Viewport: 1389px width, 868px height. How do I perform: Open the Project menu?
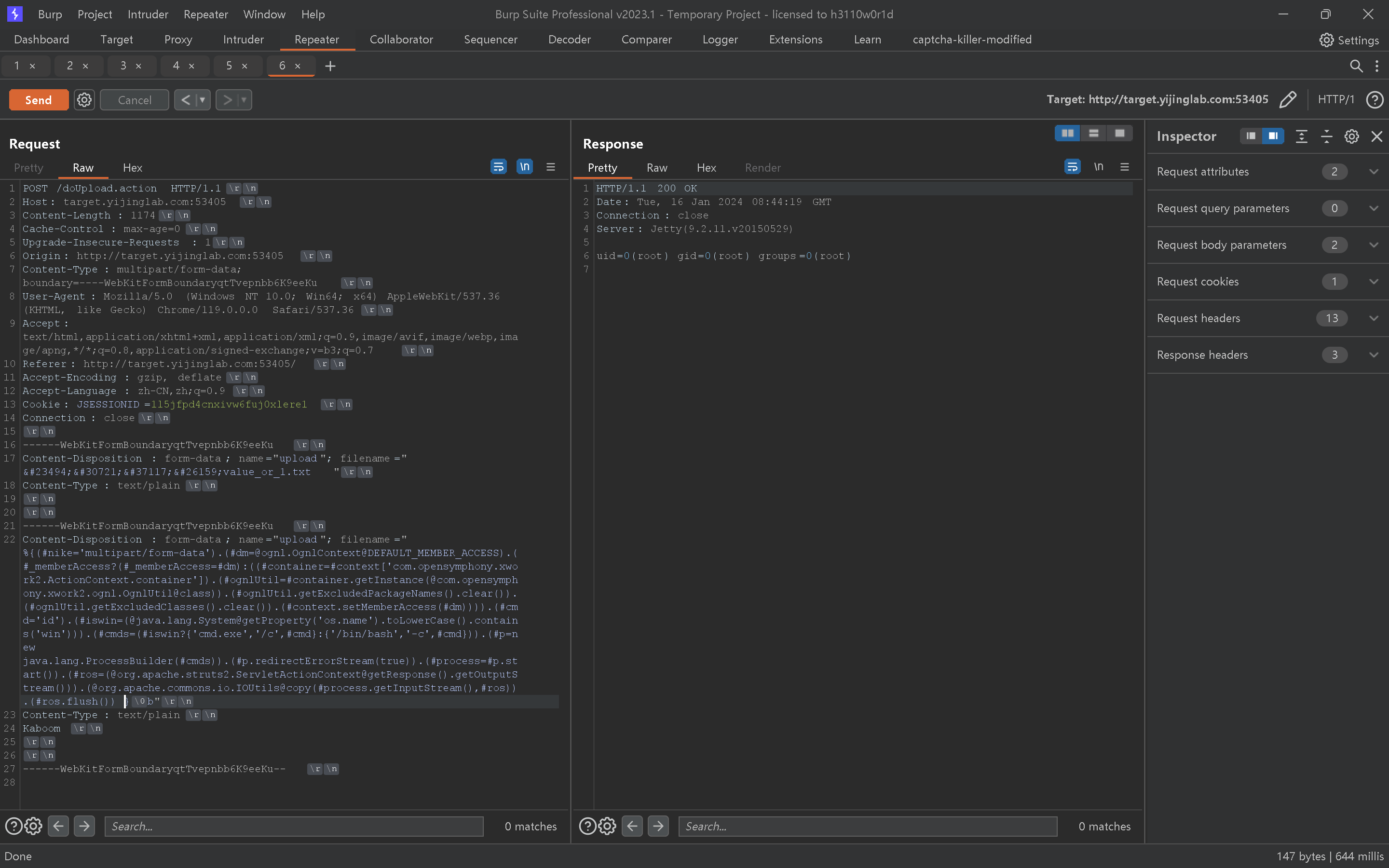tap(95, 14)
